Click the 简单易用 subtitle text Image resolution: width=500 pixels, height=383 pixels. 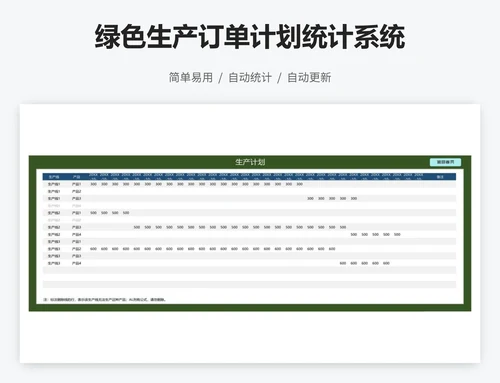(x=191, y=77)
